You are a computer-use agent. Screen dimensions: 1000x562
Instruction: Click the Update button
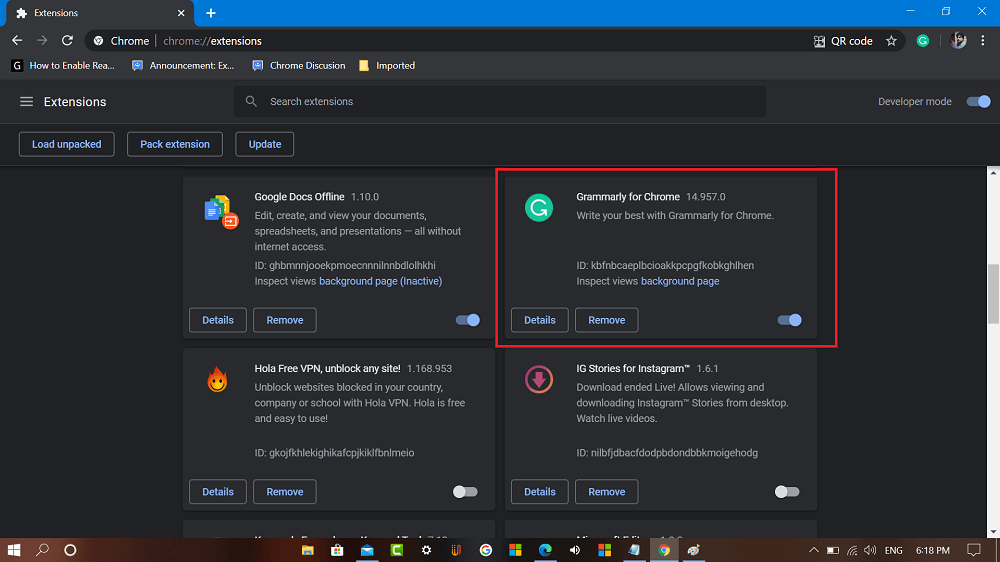click(x=265, y=144)
